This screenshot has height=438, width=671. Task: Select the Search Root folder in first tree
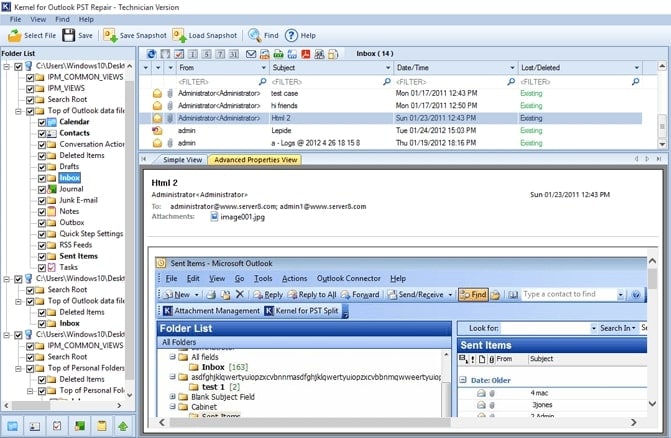pos(67,99)
